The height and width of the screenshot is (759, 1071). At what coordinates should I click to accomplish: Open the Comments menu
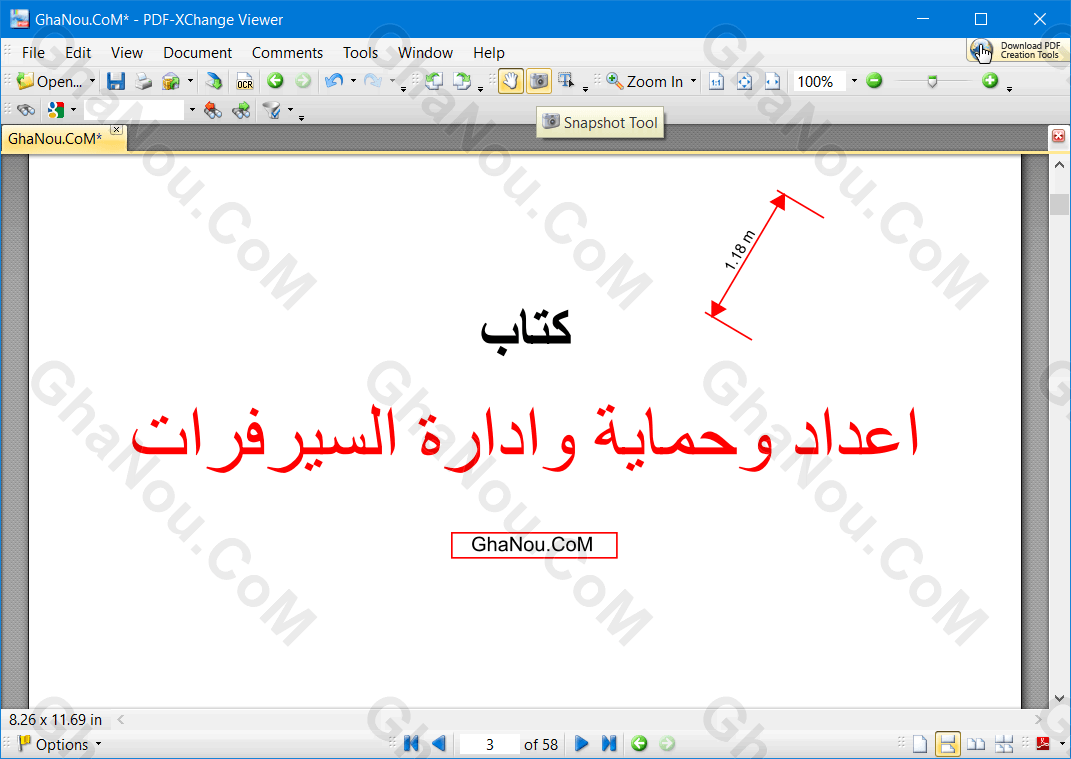(287, 53)
